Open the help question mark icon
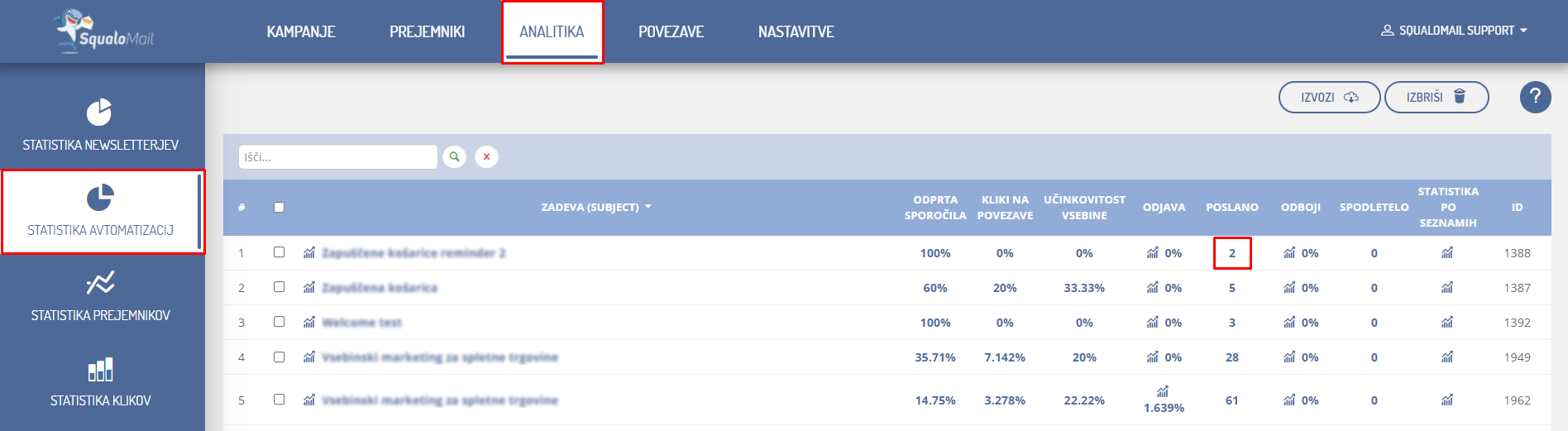This screenshot has height=431, width=1568. pos(1535,97)
